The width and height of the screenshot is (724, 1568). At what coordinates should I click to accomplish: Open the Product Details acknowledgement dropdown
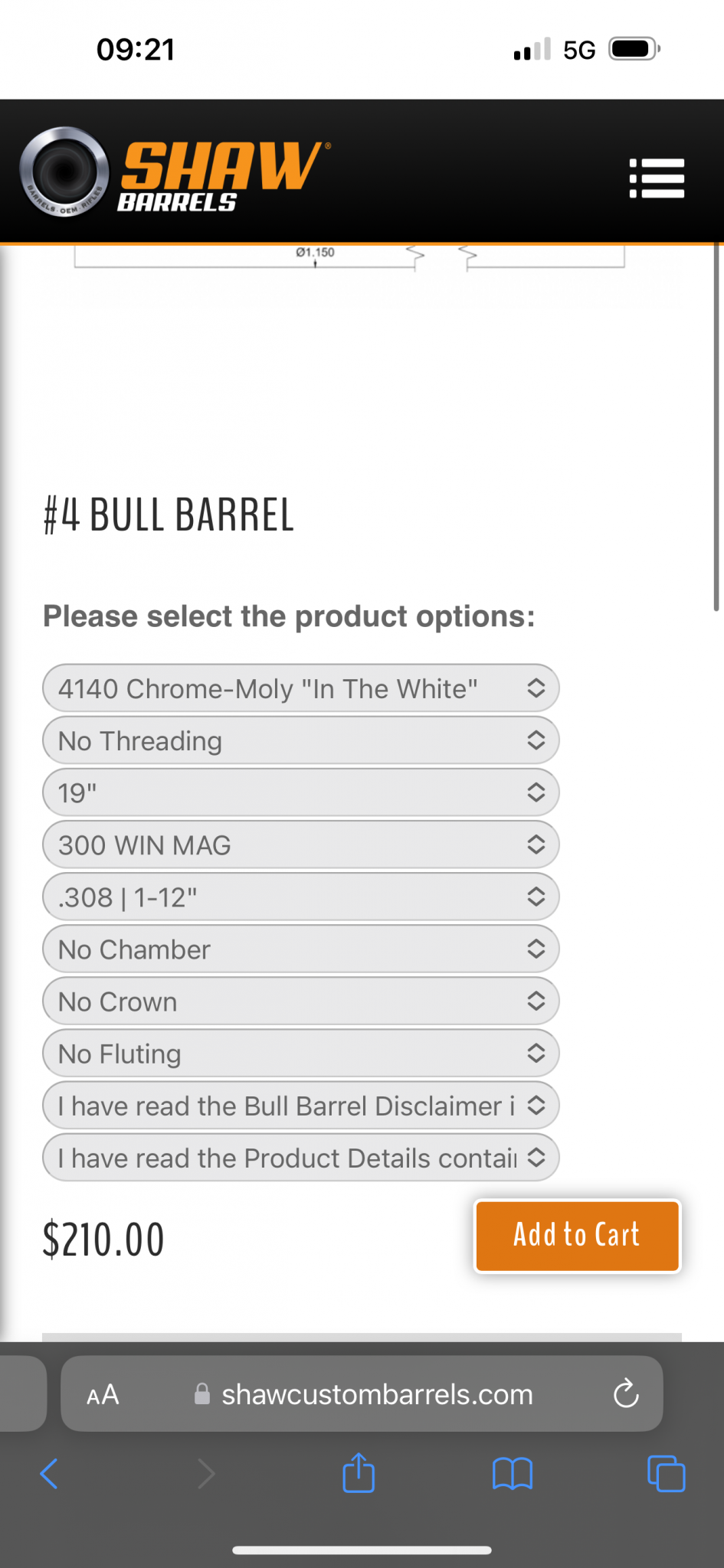coord(301,1158)
